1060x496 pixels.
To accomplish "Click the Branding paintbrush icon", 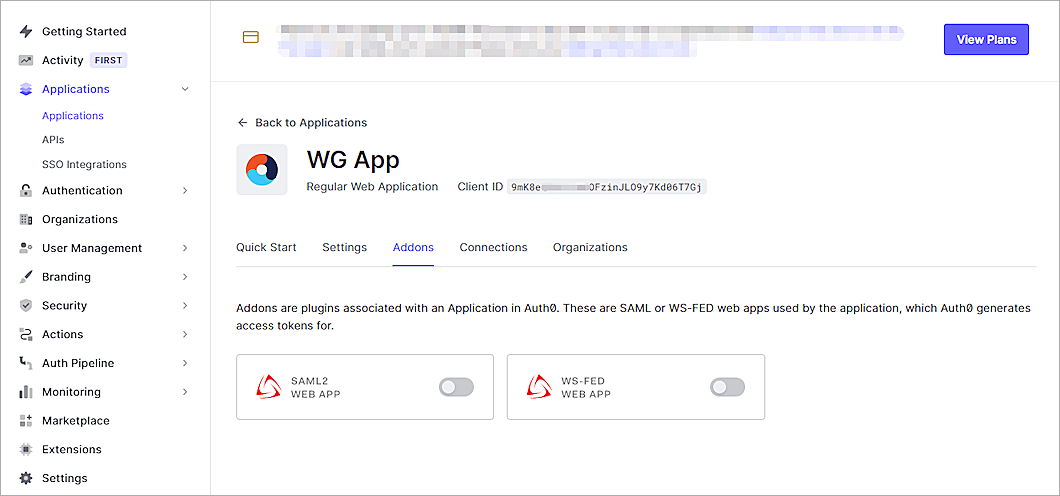I will tap(26, 277).
